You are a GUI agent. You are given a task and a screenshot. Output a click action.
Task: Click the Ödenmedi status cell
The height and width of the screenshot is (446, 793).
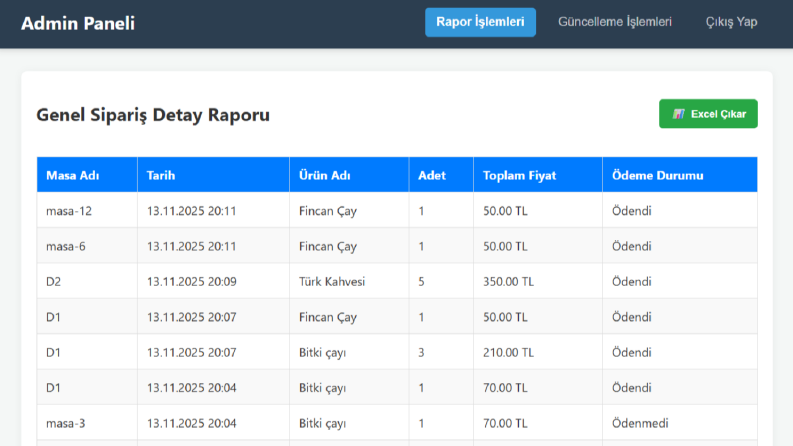coord(680,423)
